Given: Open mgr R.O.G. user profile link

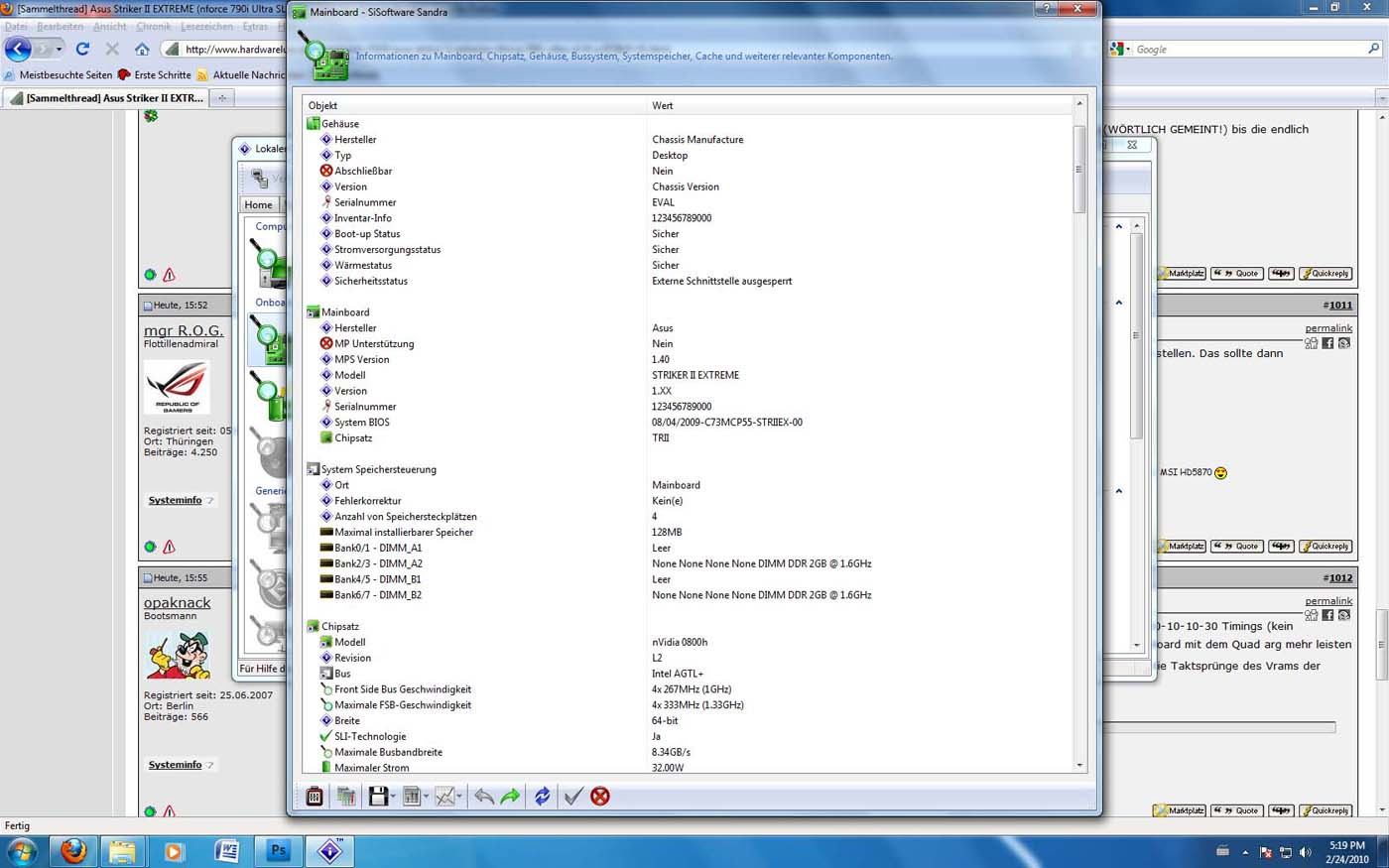Looking at the screenshot, I should (184, 330).
